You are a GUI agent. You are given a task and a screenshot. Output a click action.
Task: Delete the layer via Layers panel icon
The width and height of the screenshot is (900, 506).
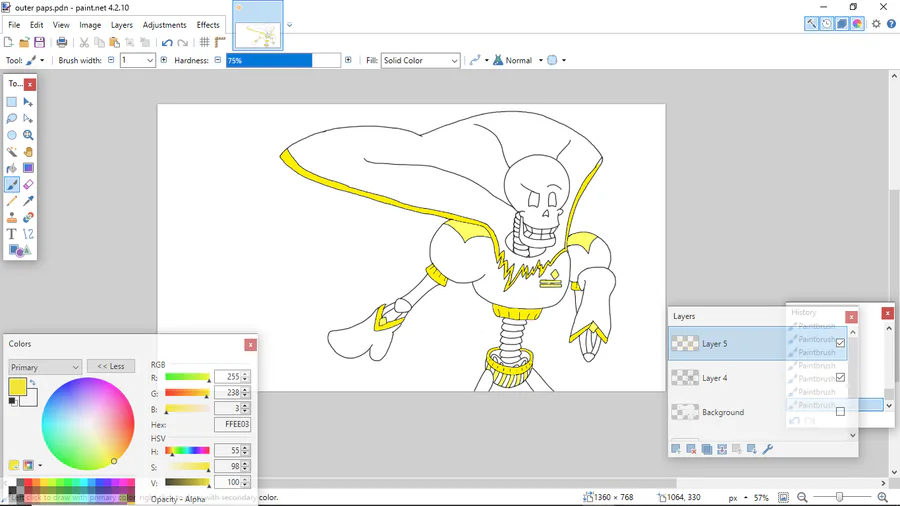point(691,449)
